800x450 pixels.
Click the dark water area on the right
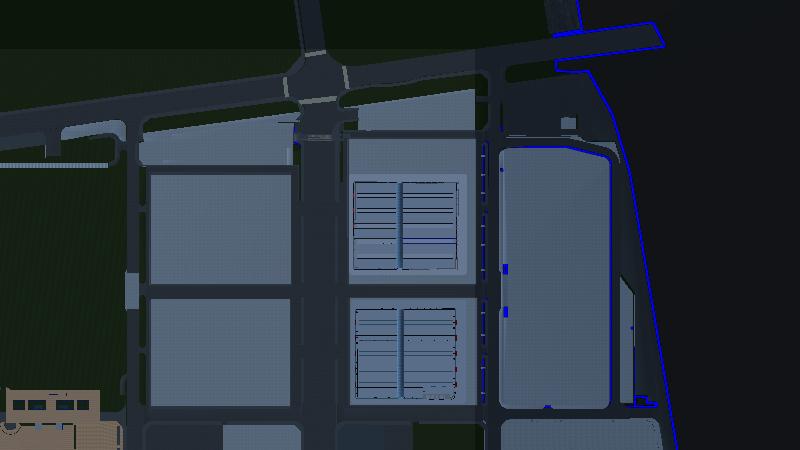click(730, 250)
